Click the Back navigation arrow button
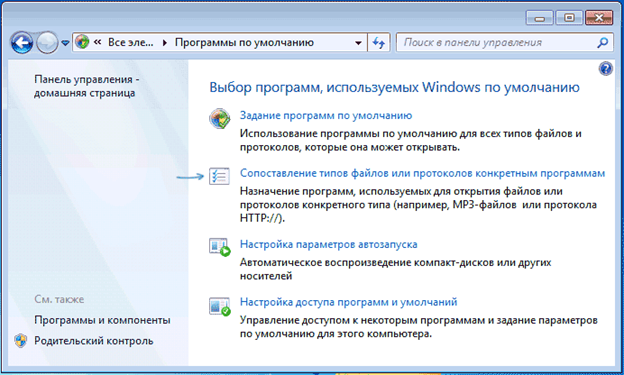This screenshot has height=375, width=624. [21, 42]
